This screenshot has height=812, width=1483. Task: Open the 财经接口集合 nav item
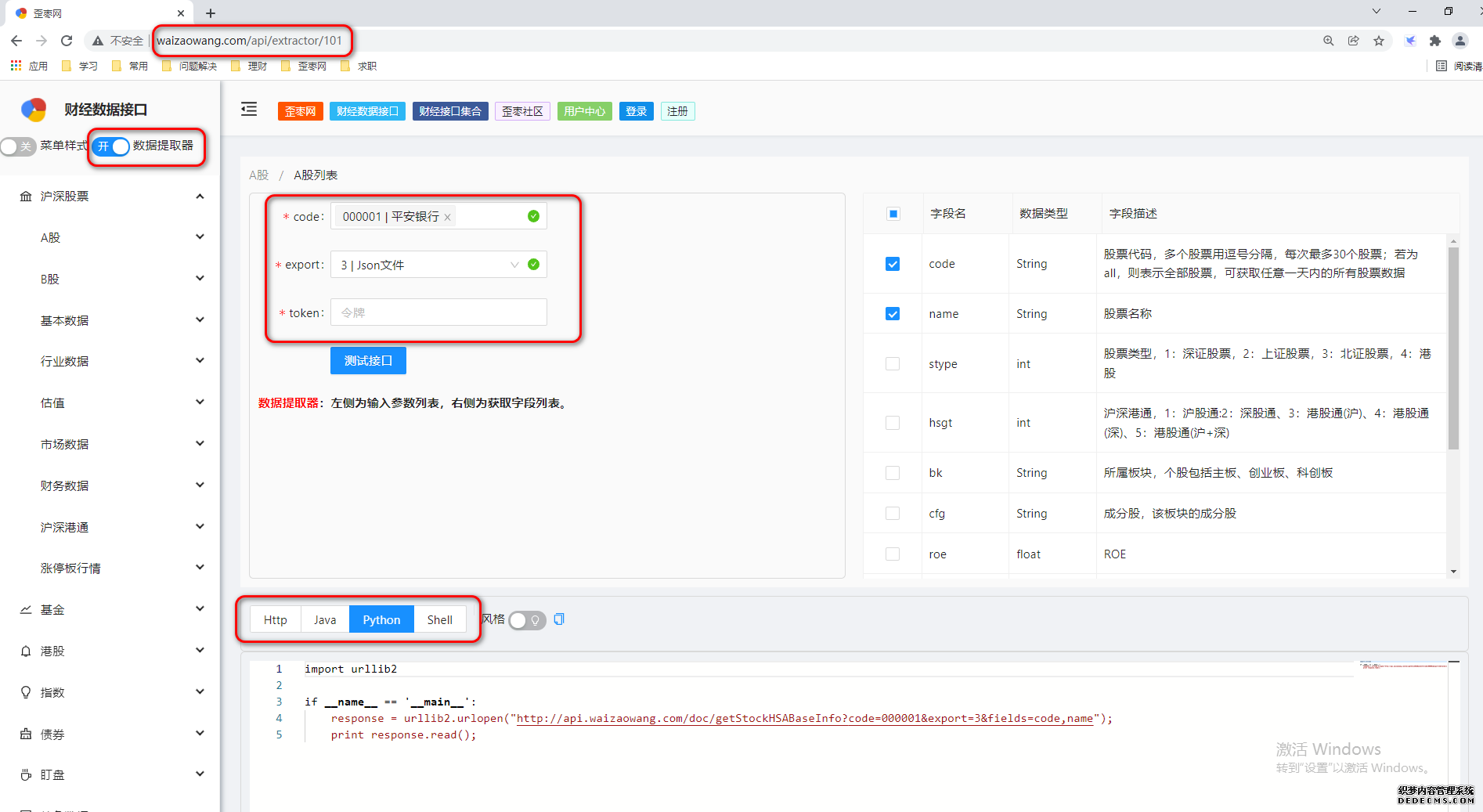tap(450, 111)
